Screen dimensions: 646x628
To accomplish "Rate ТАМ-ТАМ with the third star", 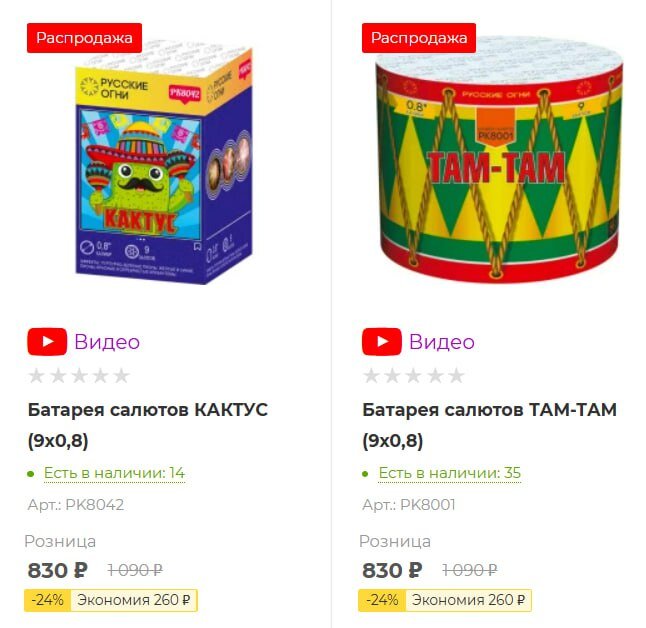I will point(413,375).
